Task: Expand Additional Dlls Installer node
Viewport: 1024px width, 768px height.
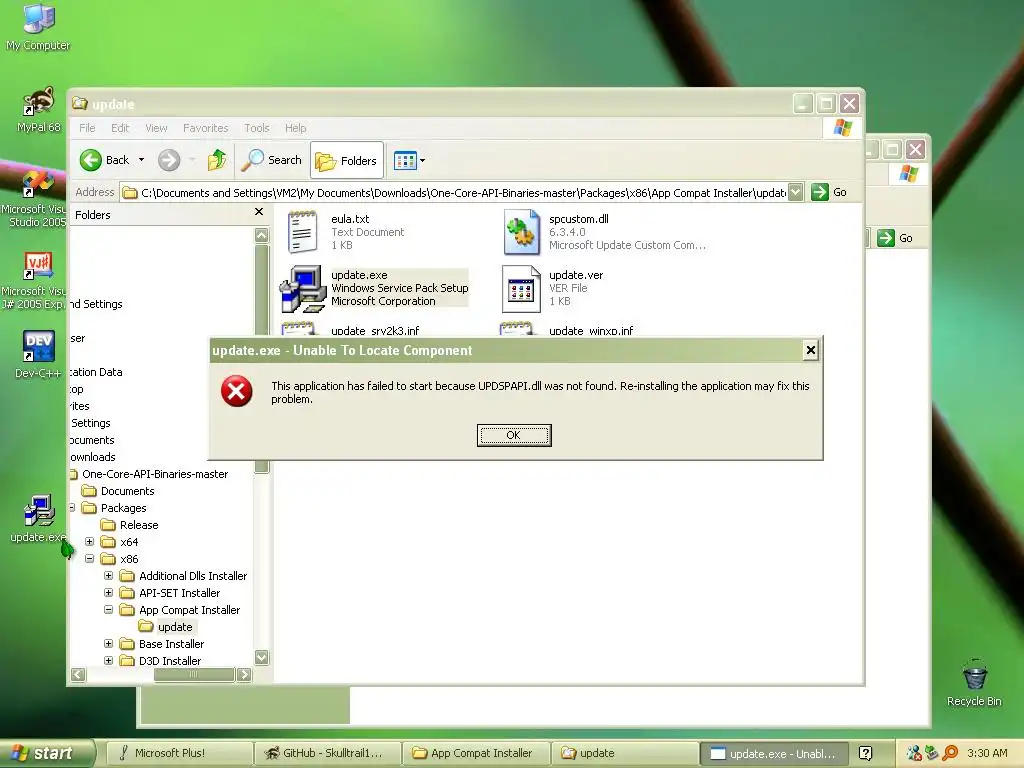Action: coord(108,576)
